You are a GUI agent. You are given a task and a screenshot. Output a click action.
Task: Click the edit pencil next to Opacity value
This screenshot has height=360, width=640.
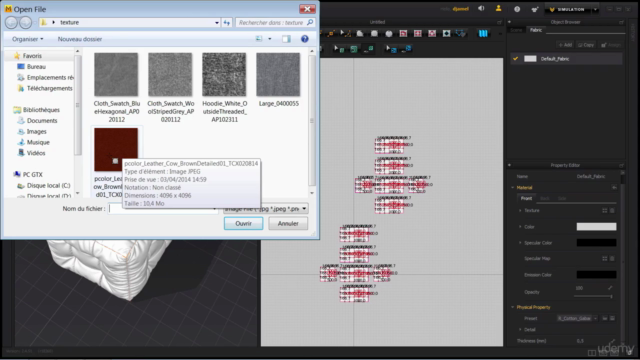[x=610, y=288]
